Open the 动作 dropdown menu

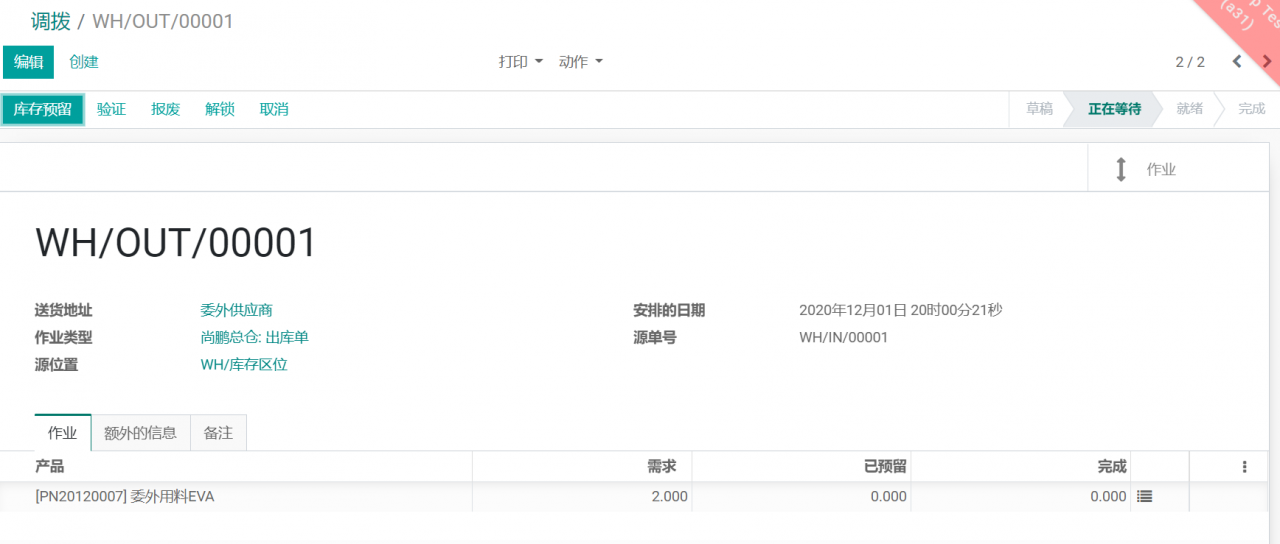(581, 62)
